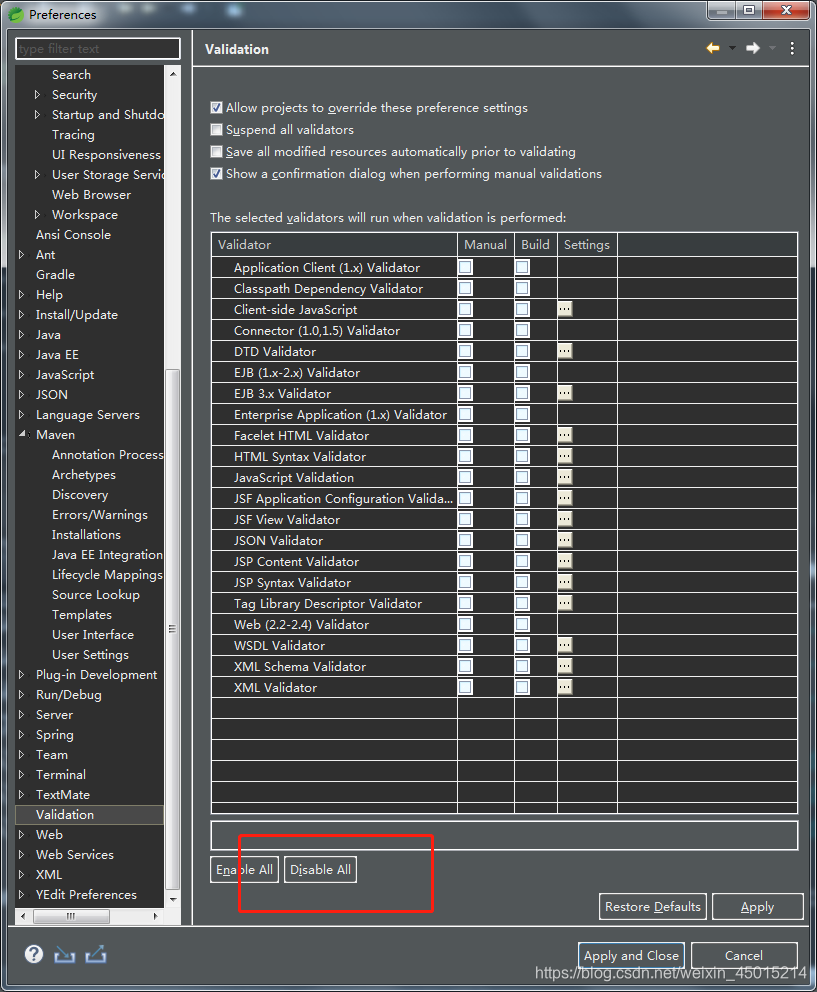This screenshot has width=817, height=992.
Task: Click the tree's vertical scrollbar thumb
Action: tap(172, 629)
